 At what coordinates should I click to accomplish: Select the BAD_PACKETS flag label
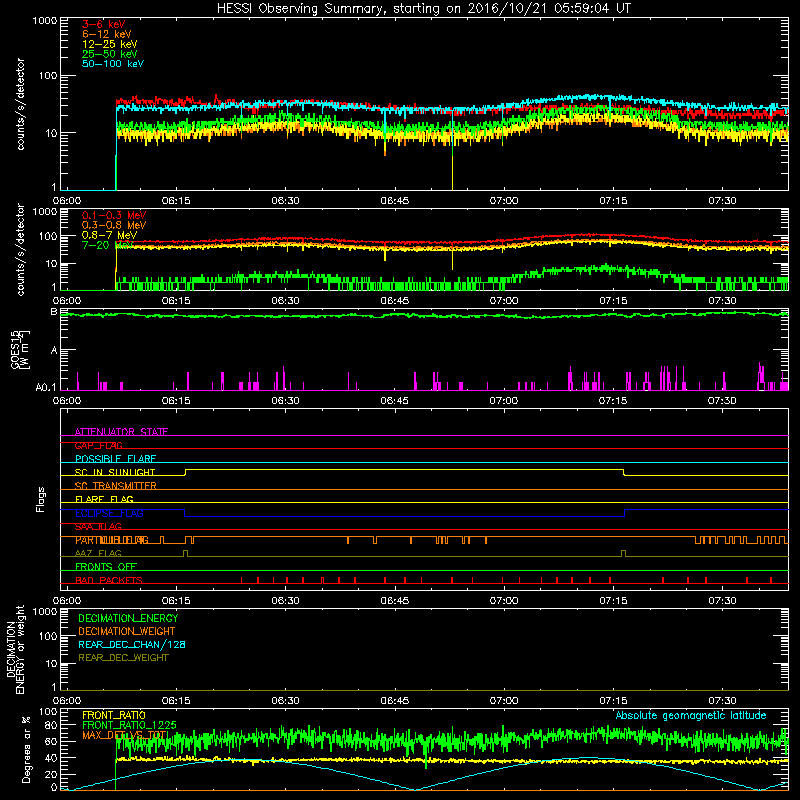(x=109, y=581)
